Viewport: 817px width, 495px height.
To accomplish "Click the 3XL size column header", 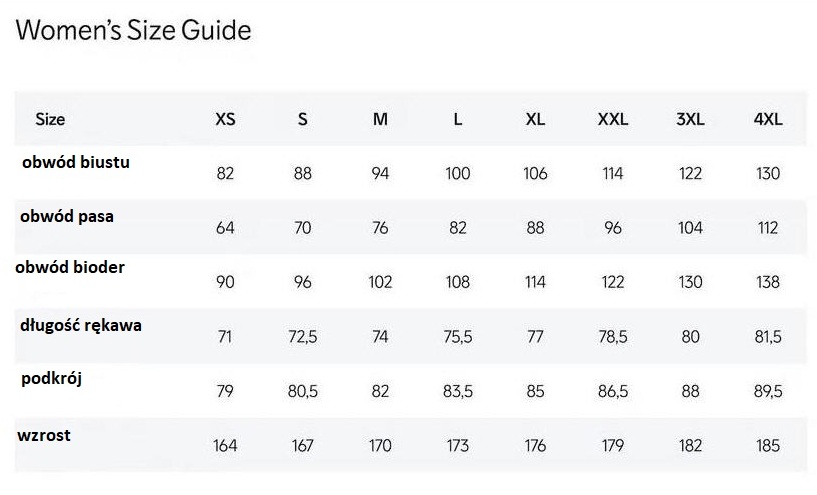I will point(690,119).
